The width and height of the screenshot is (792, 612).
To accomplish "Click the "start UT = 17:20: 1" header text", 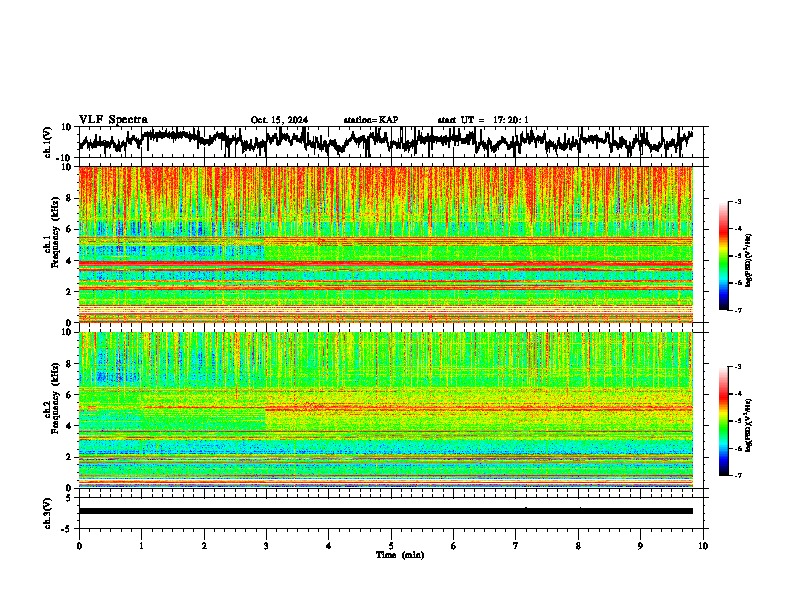I will pyautogui.click(x=483, y=120).
